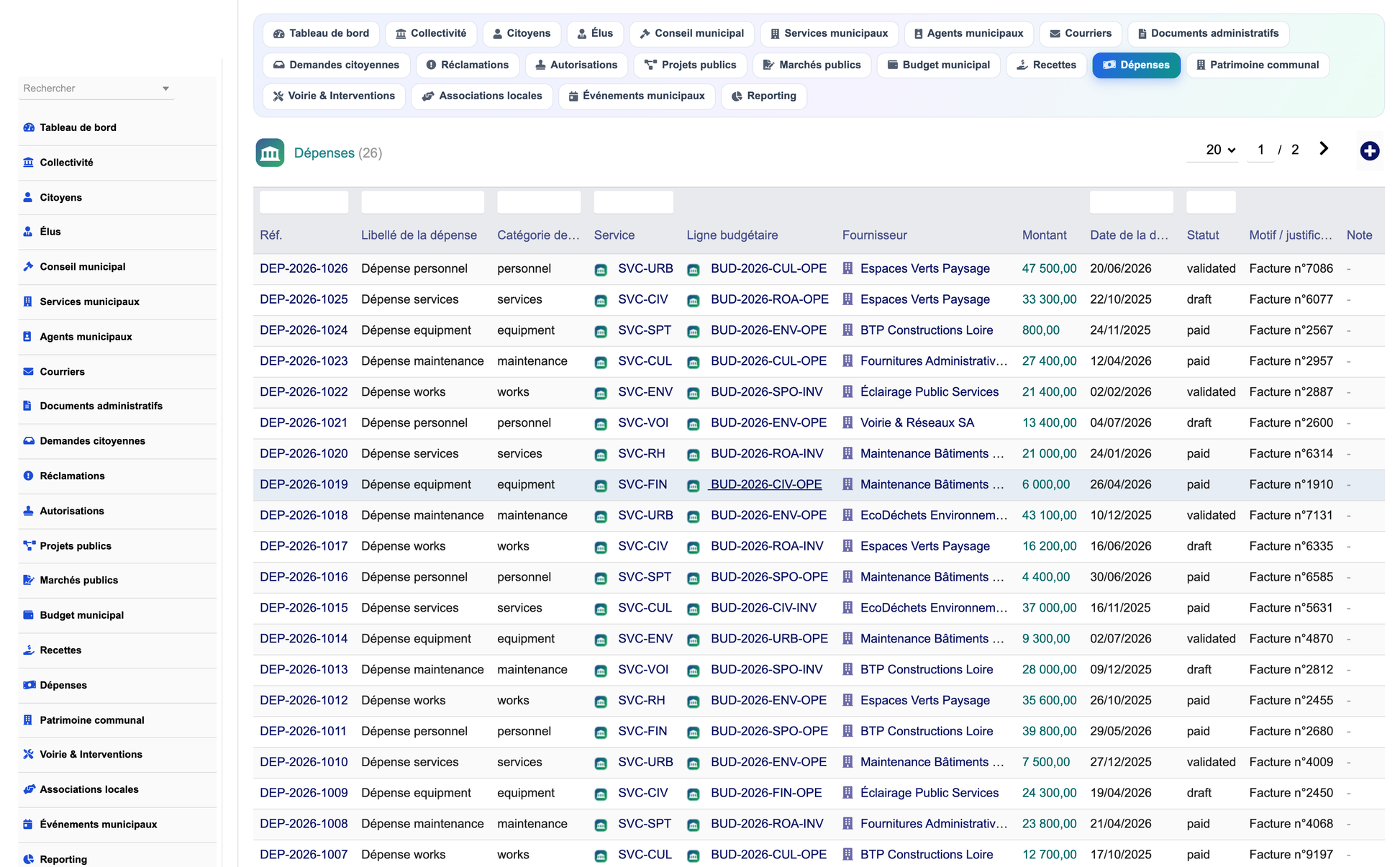Click sidebar Budget municipal wallet icon

tap(29, 615)
